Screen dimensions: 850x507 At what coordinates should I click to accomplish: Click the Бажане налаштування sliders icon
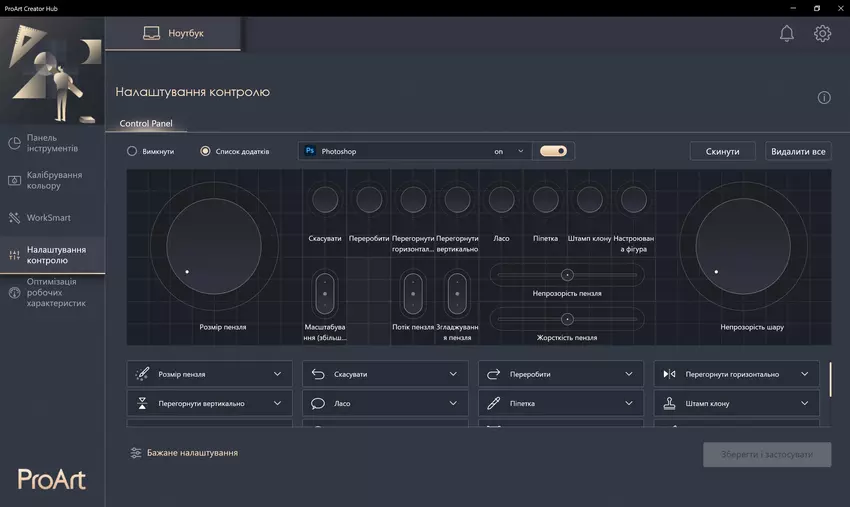[136, 453]
